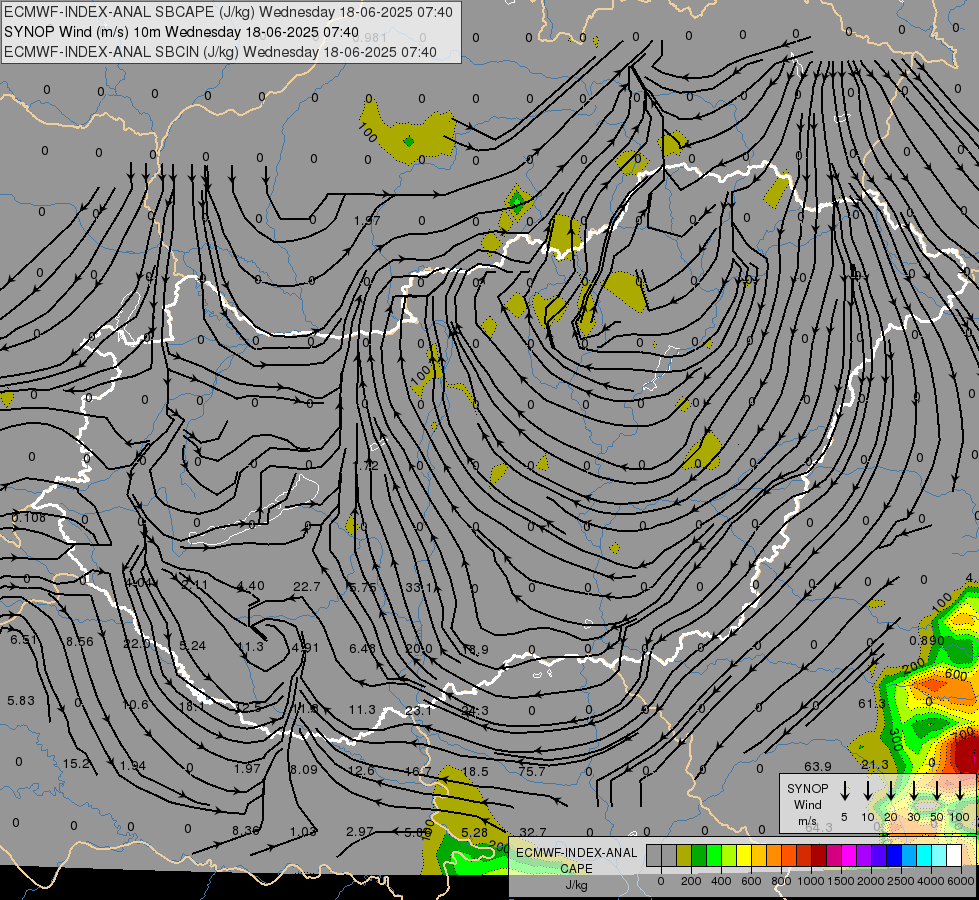Click the map value 1.72
The width and height of the screenshot is (979, 900).
coord(366,465)
